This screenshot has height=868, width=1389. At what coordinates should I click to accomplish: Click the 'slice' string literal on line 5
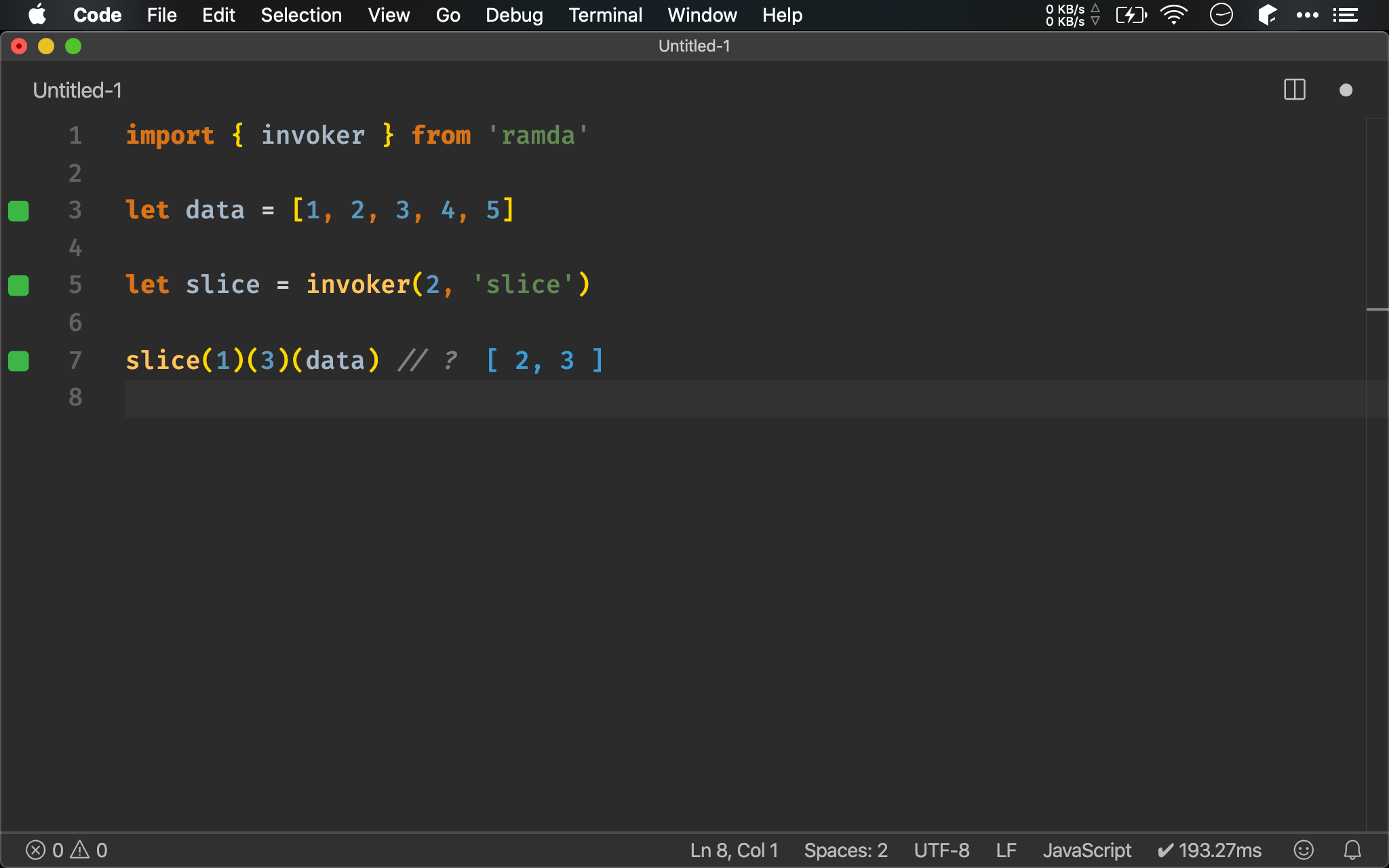pyautogui.click(x=524, y=285)
